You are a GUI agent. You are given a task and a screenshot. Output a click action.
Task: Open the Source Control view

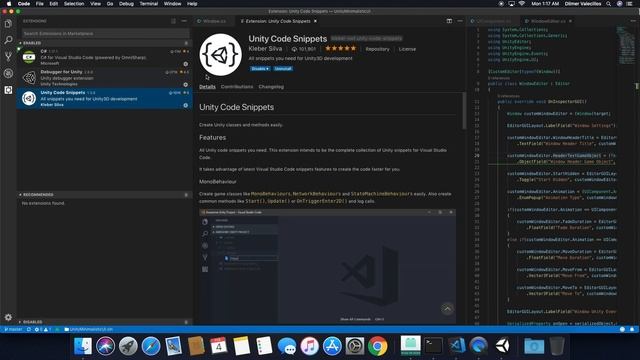point(8,56)
